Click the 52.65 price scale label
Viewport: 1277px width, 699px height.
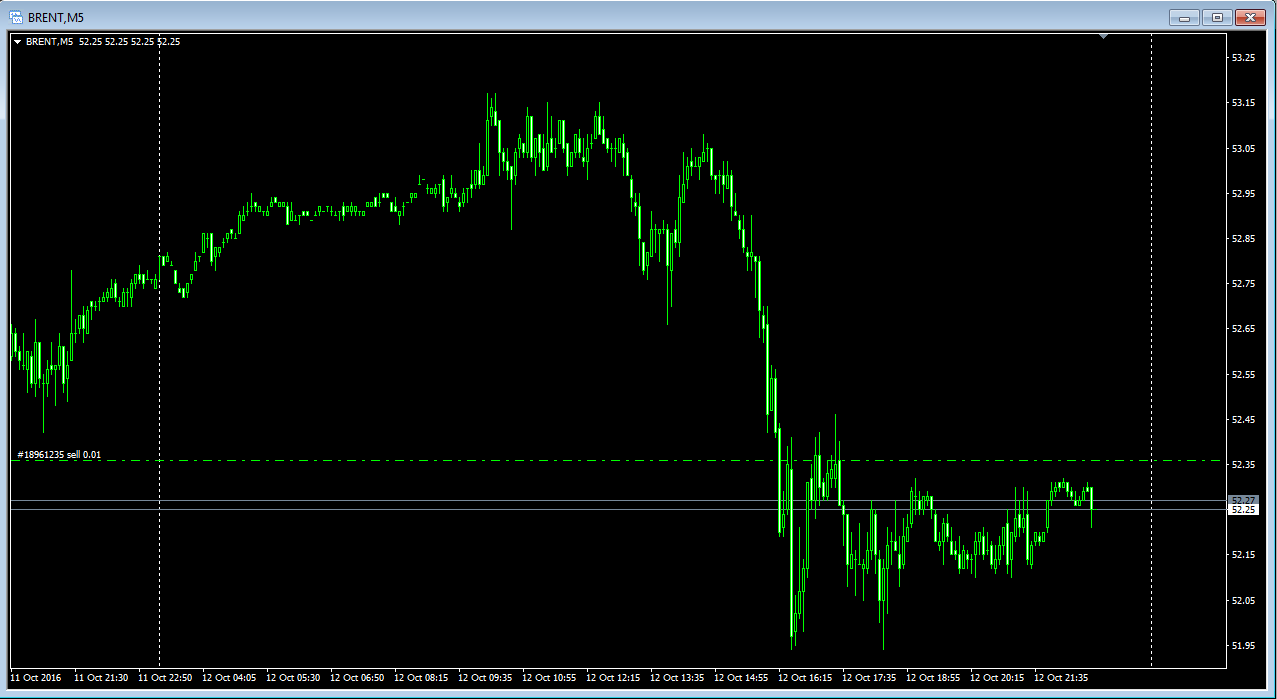1243,329
